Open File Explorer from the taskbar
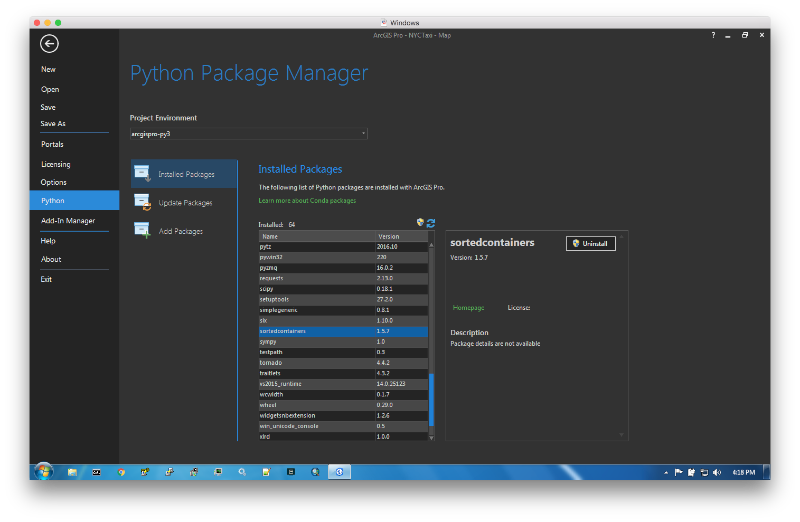This screenshot has height=522, width=800. (x=72, y=472)
